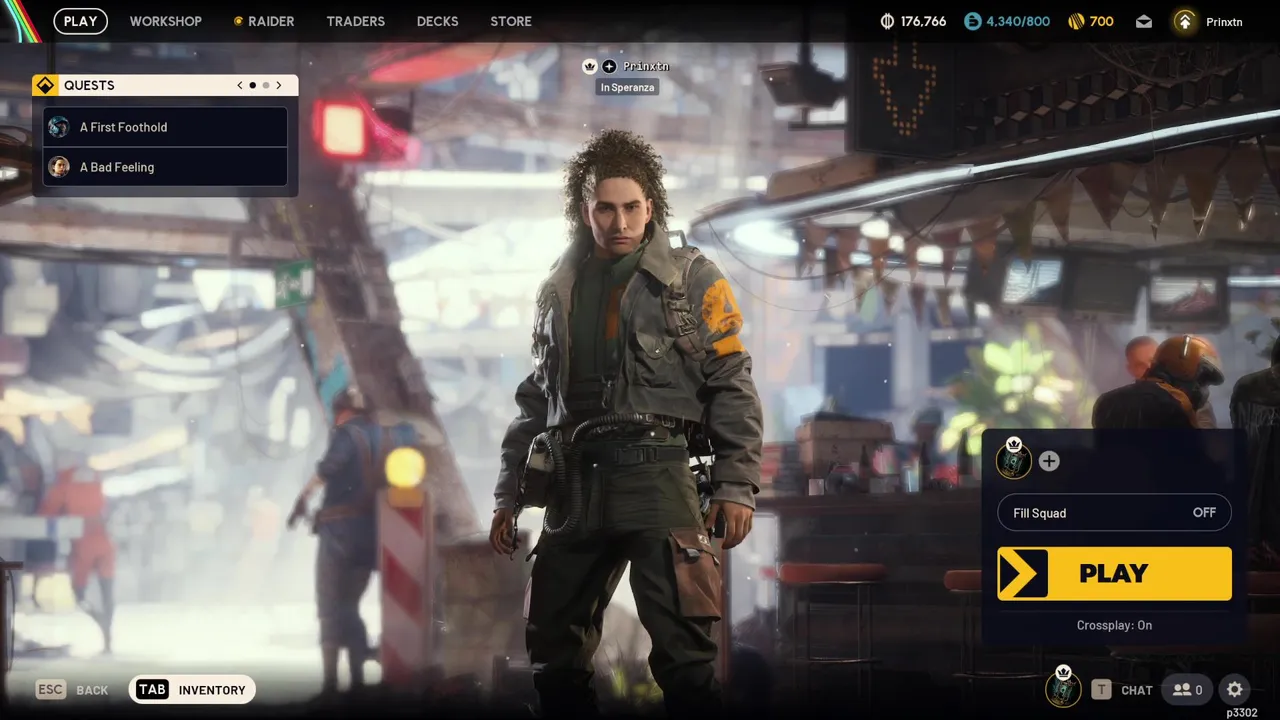
Task: Toggle Fill Squad on
Action: (x=1114, y=513)
